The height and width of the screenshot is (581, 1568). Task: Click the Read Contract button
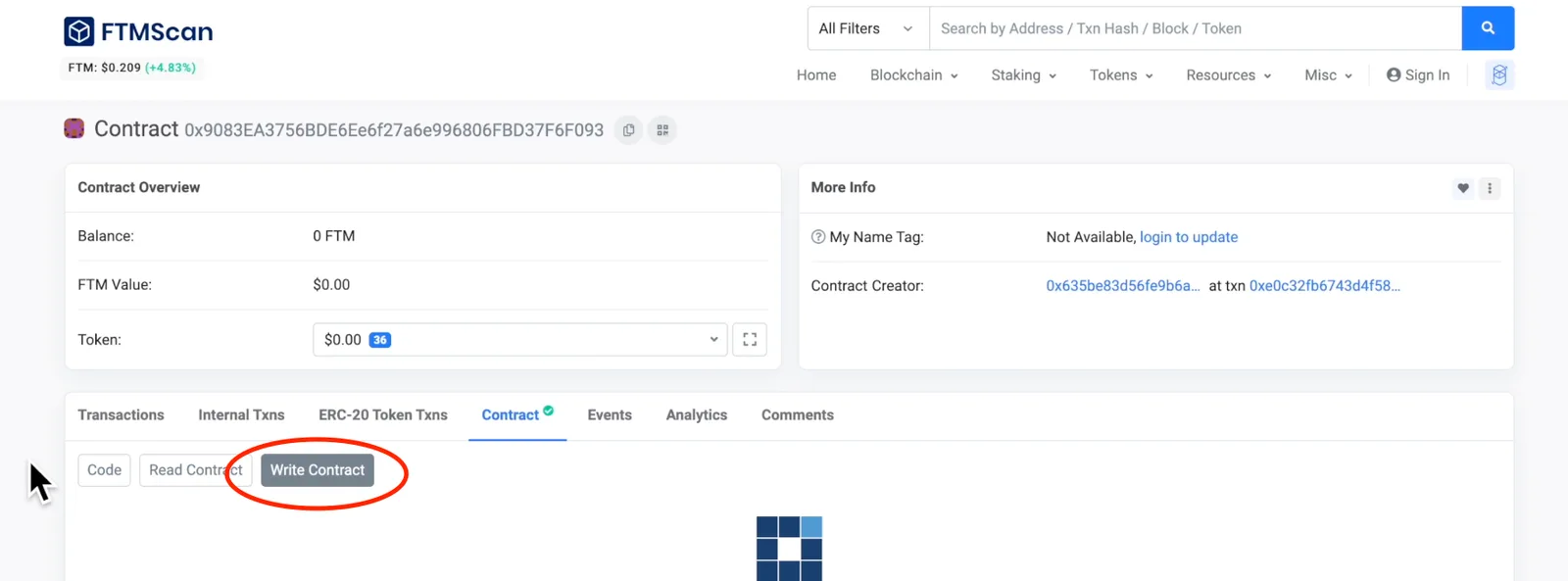tap(196, 470)
